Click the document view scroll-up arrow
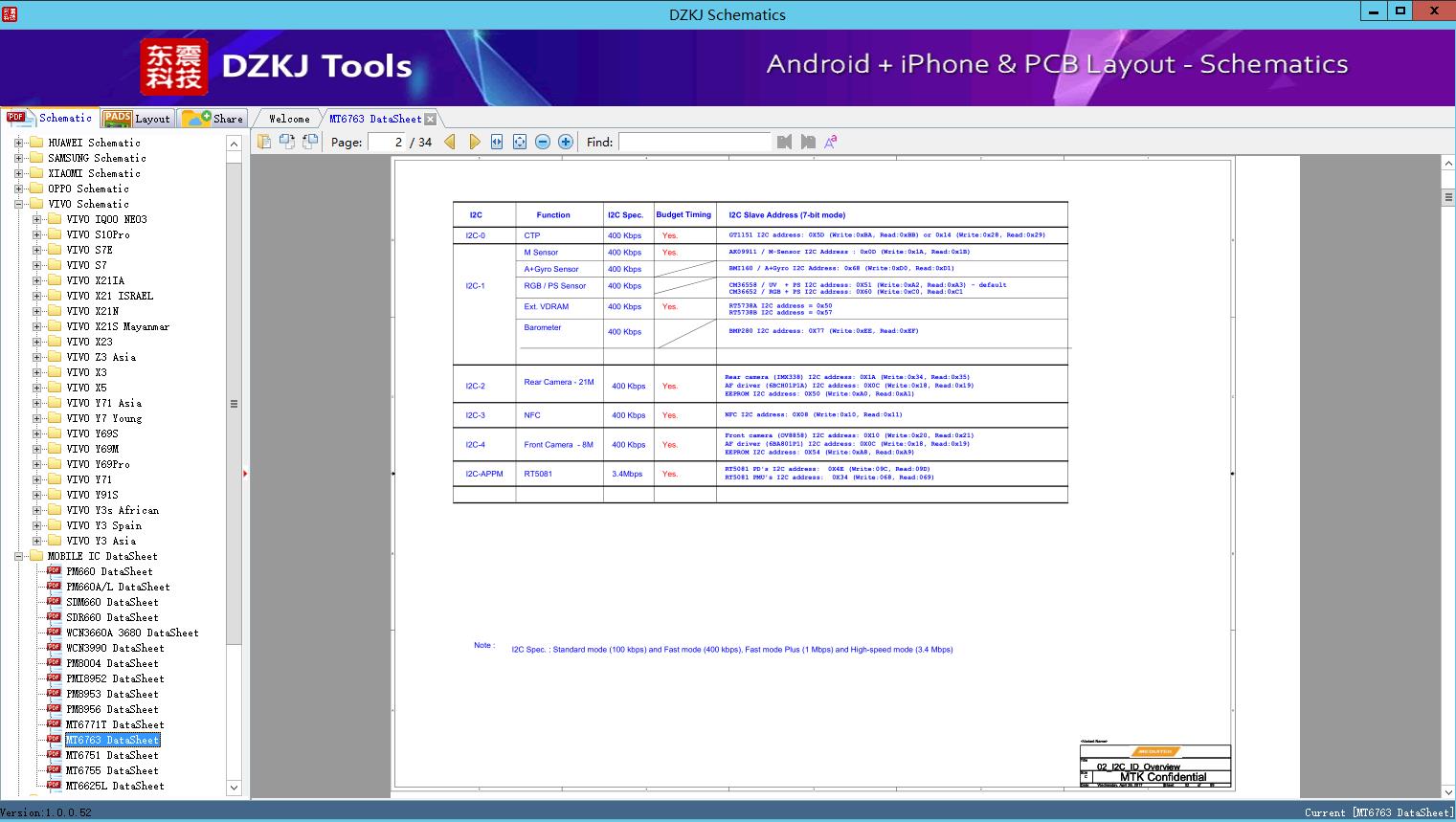Image resolution: width=1456 pixels, height=822 pixels. pos(1448,164)
